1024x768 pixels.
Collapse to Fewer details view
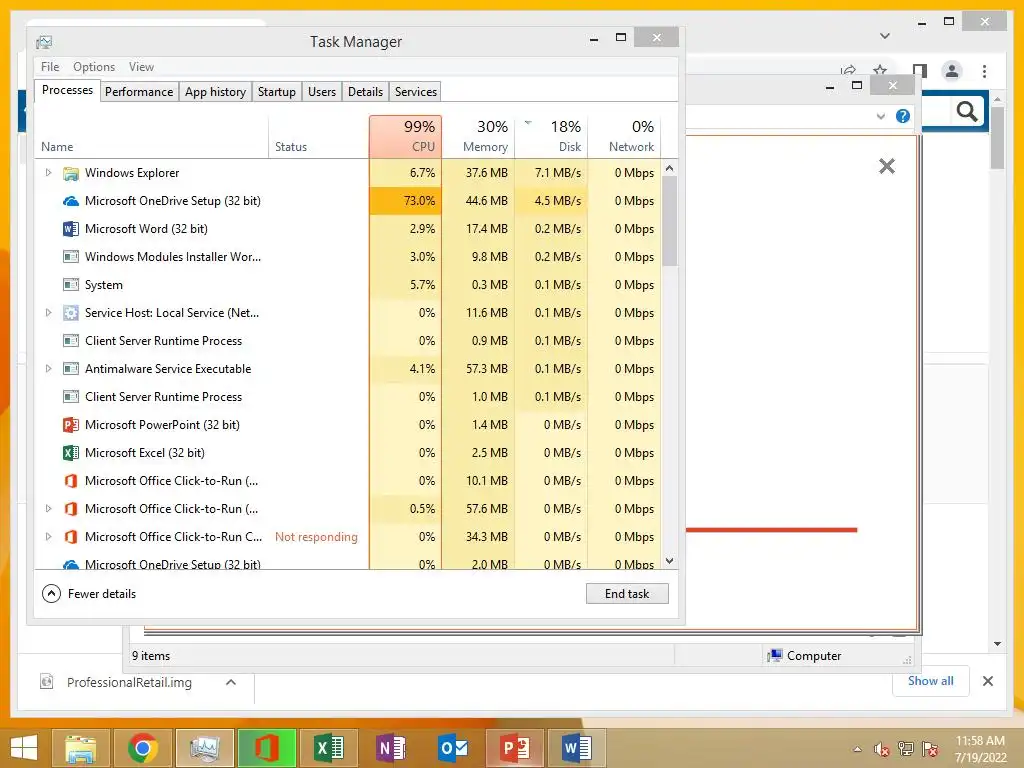tap(89, 594)
